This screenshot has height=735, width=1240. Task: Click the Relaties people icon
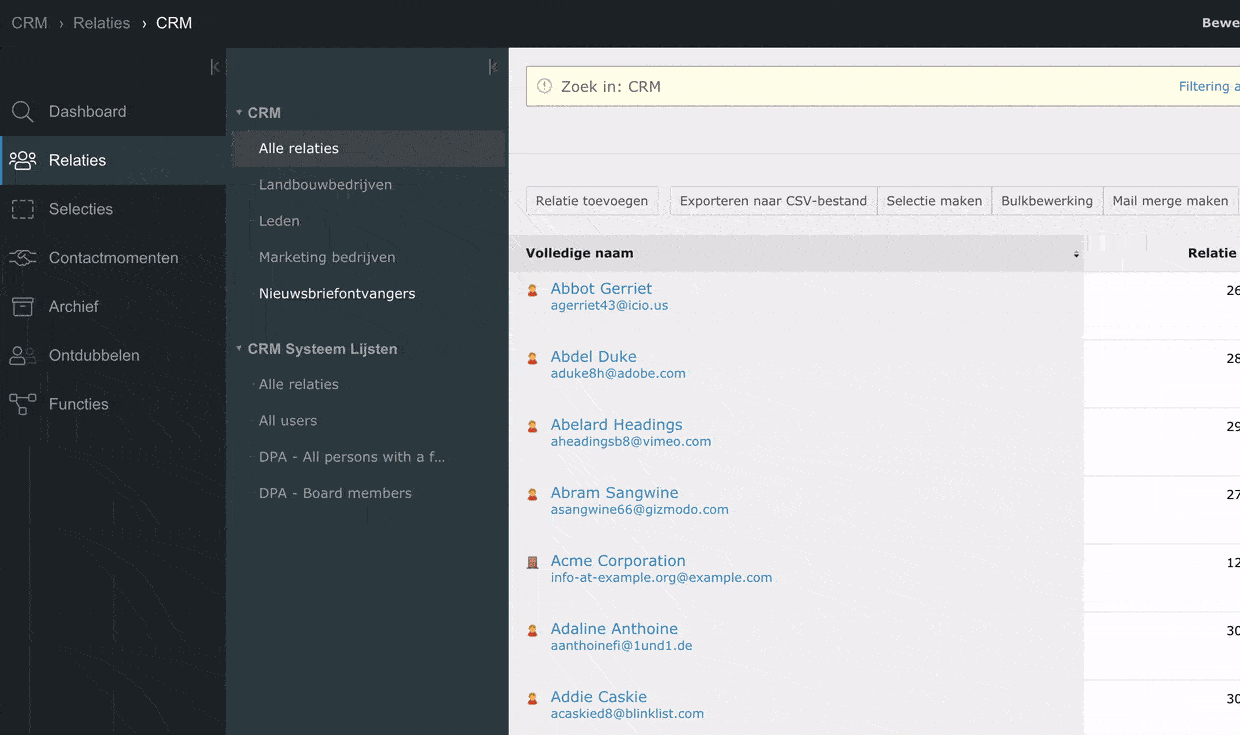(x=22, y=160)
